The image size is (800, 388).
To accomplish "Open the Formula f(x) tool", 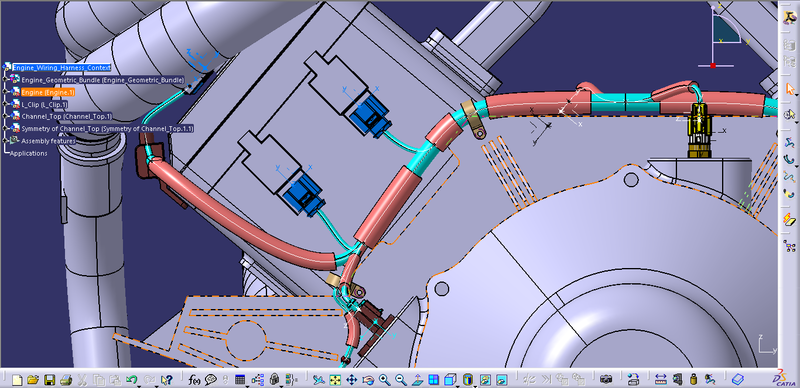I will [x=194, y=380].
